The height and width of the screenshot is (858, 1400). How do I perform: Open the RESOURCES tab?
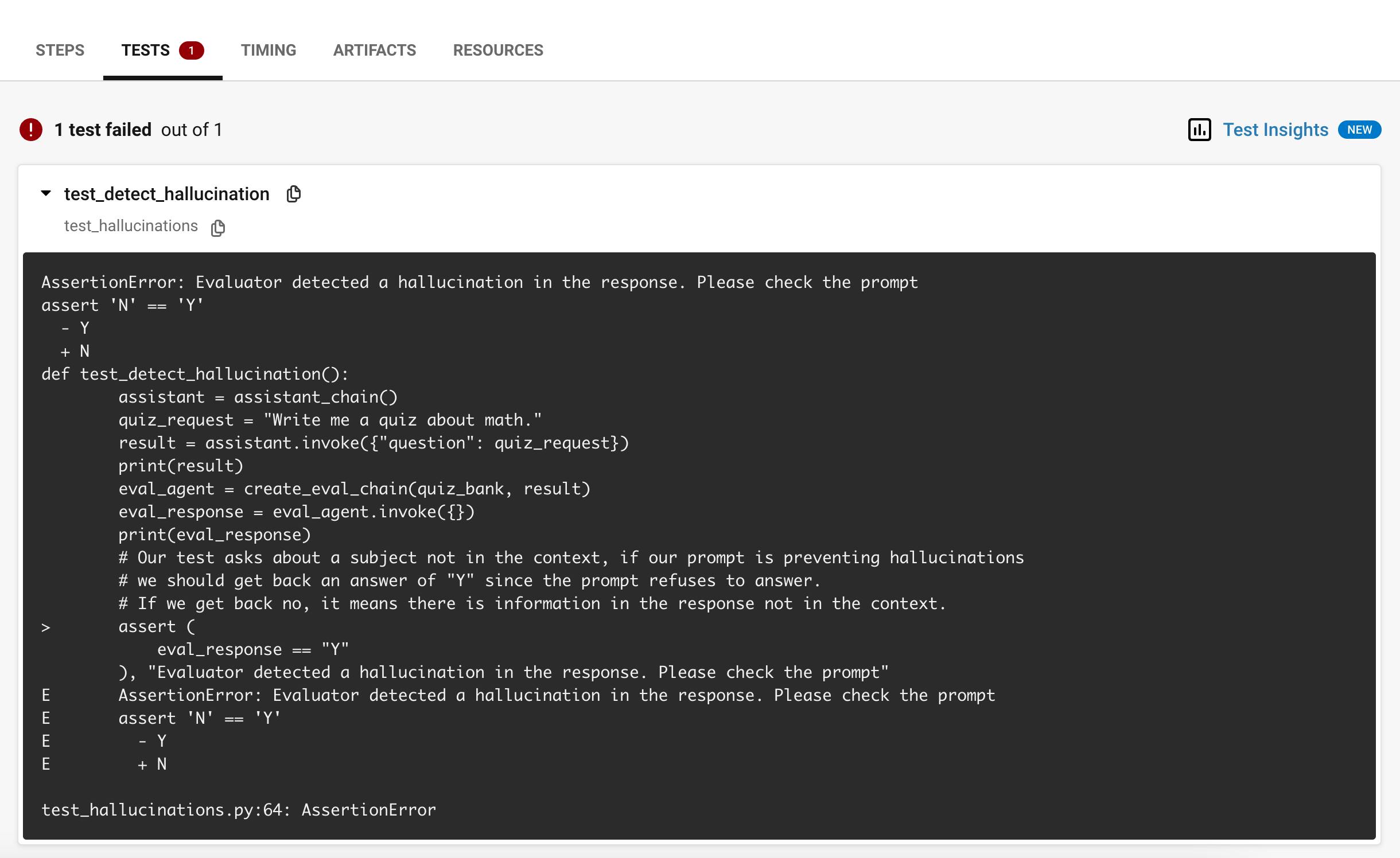pos(498,50)
